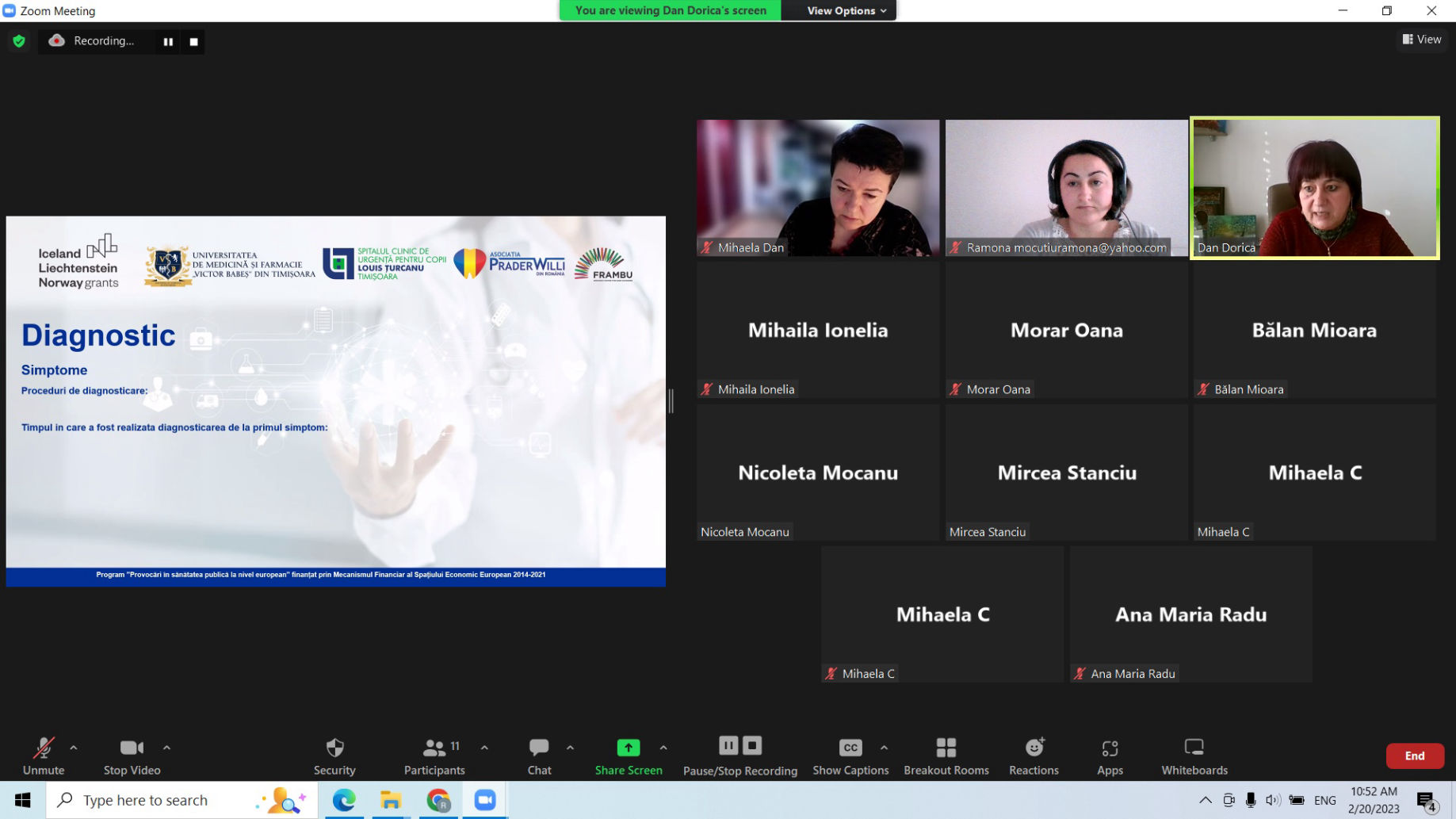The image size is (1456, 819).
Task: Open the Security shield menu
Action: [334, 756]
